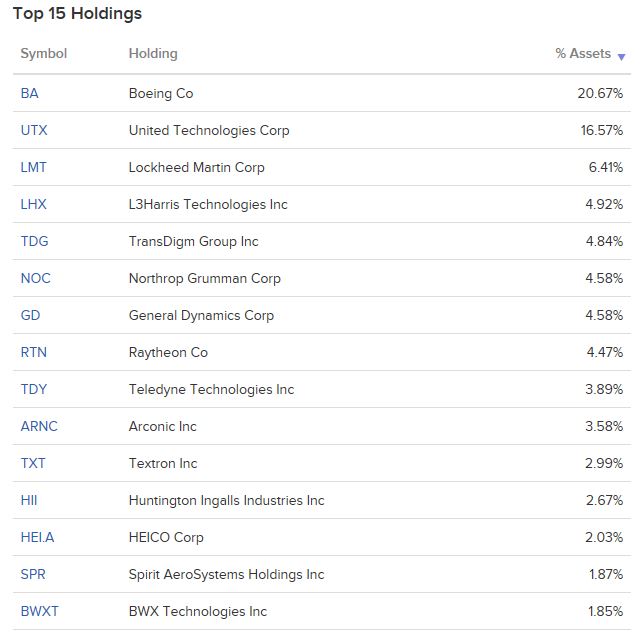The height and width of the screenshot is (633, 640).
Task: Sort by the Holding column header
Action: pos(153,53)
